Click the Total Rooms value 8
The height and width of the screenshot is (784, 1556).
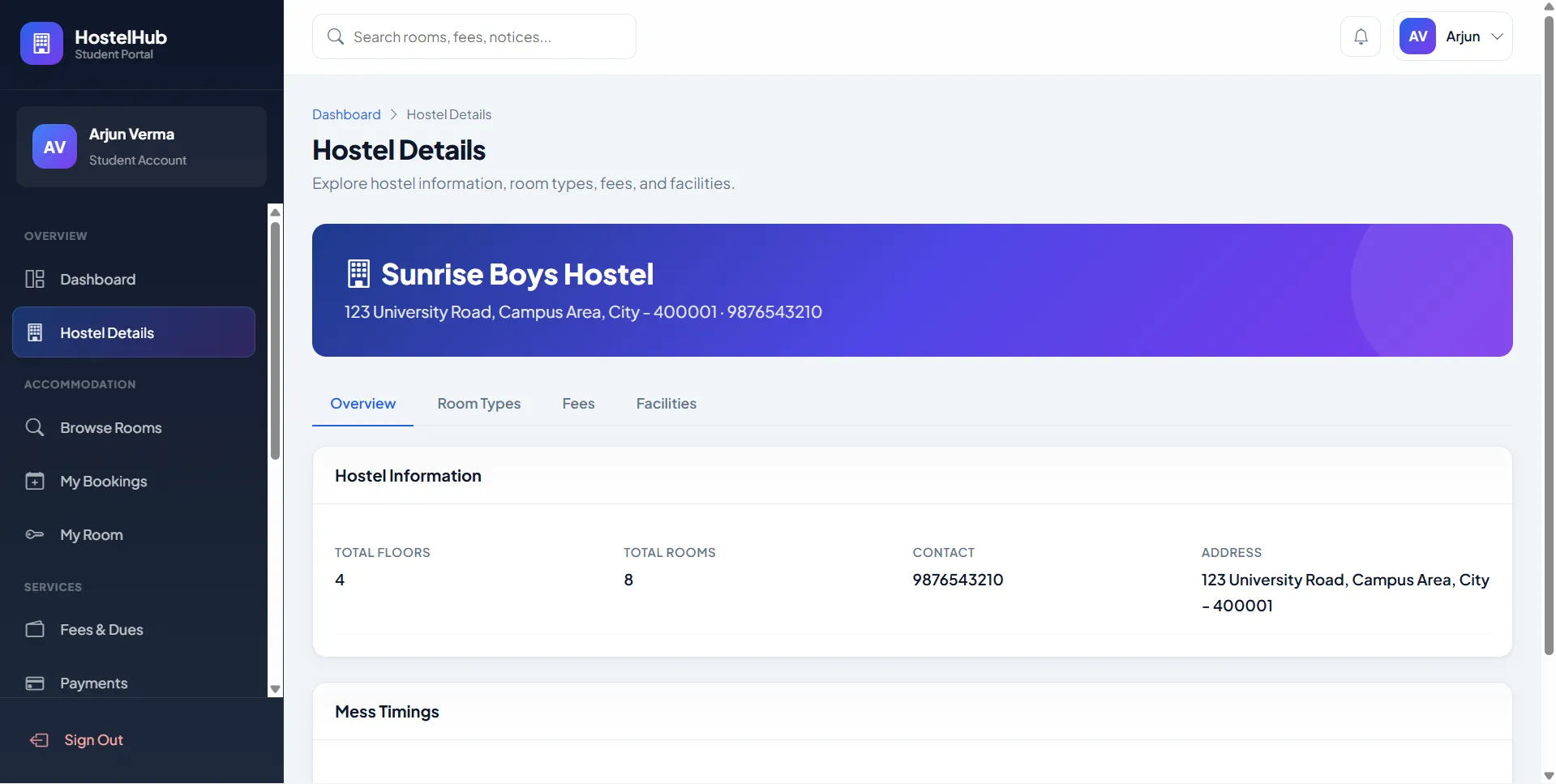coord(628,580)
